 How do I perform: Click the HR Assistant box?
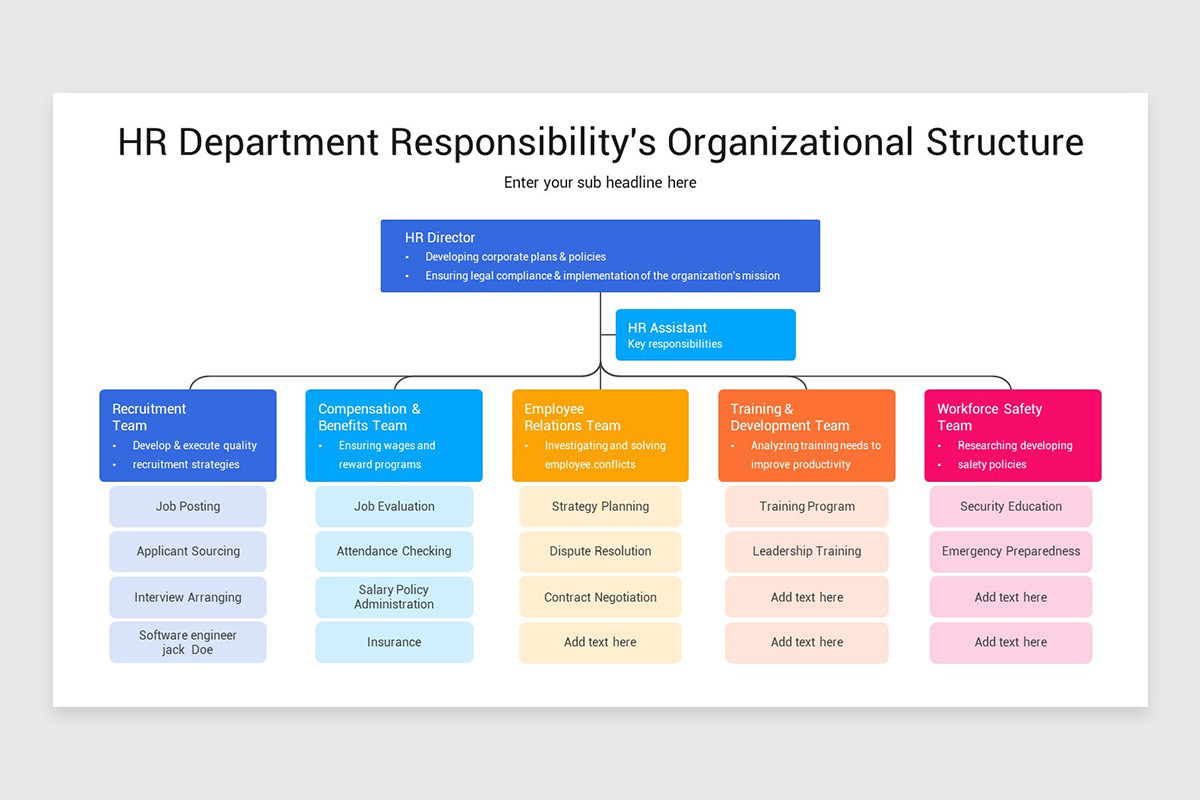[x=705, y=334]
